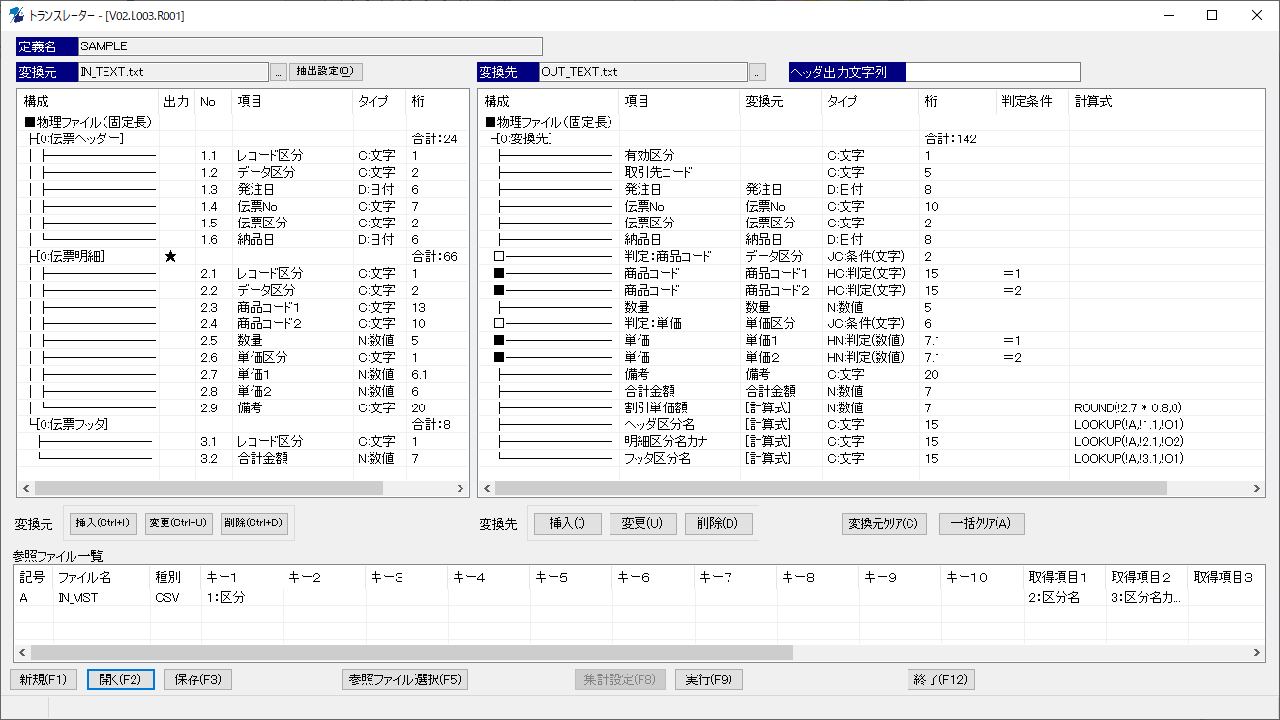Select the filled square icon for 商品コード2 row
This screenshot has height=720, width=1280.
(x=499, y=290)
